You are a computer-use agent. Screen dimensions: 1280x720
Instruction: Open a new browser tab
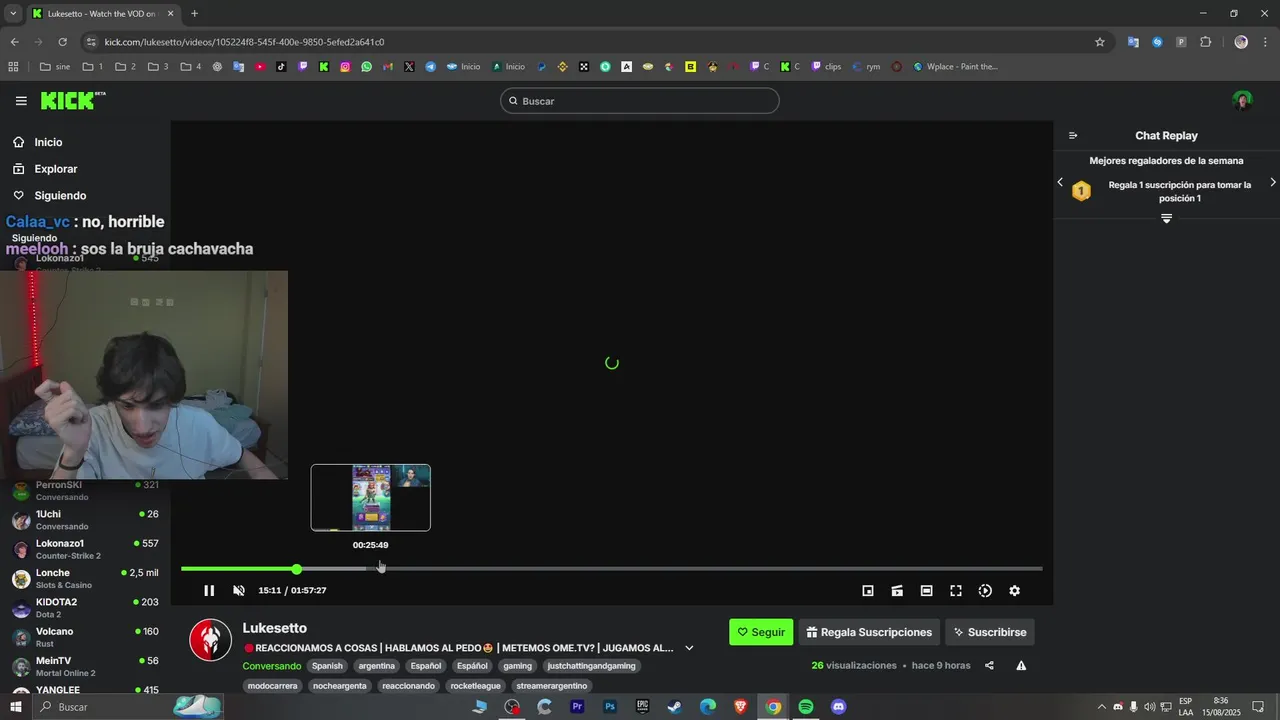[x=194, y=13]
